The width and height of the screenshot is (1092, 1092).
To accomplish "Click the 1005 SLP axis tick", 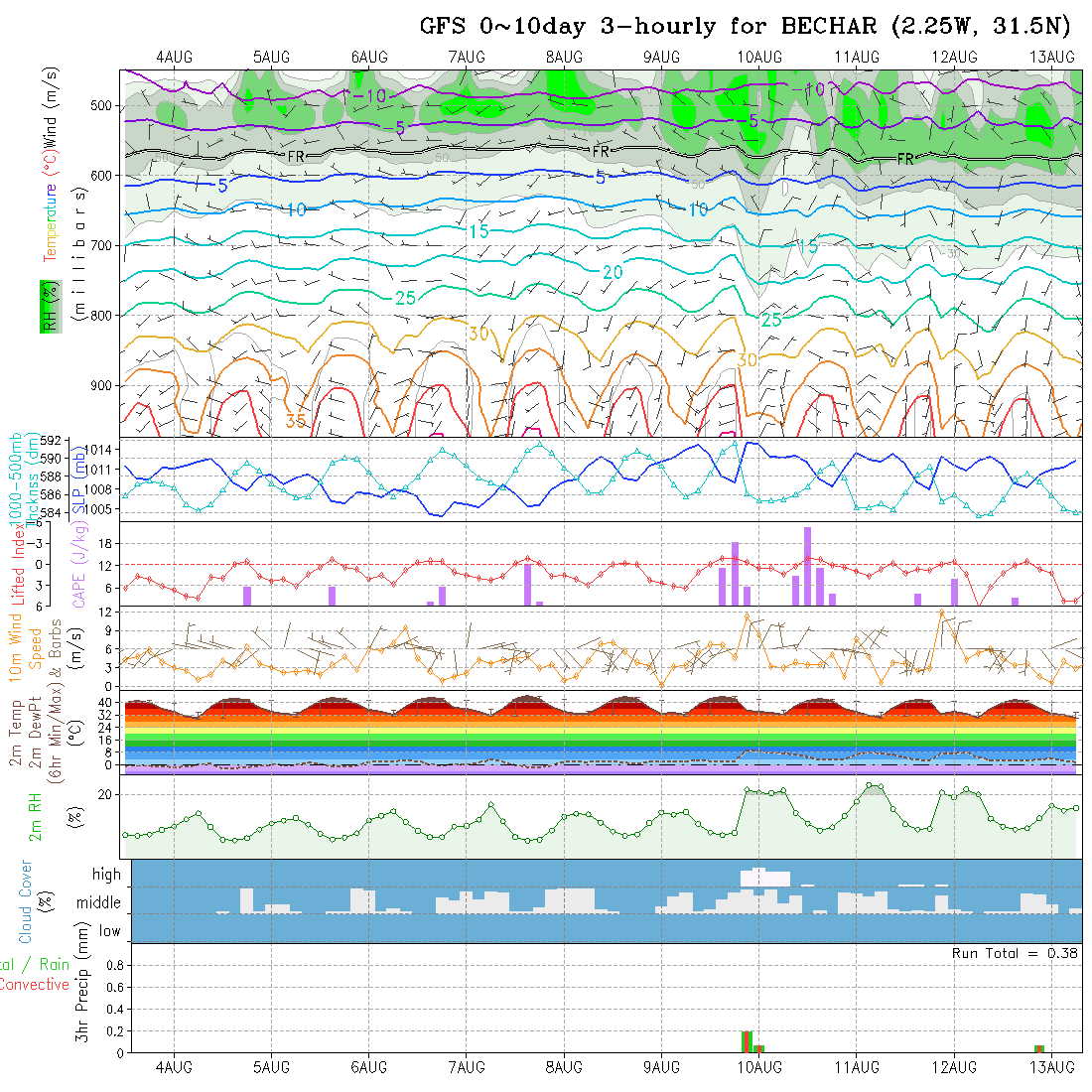I will [98, 509].
